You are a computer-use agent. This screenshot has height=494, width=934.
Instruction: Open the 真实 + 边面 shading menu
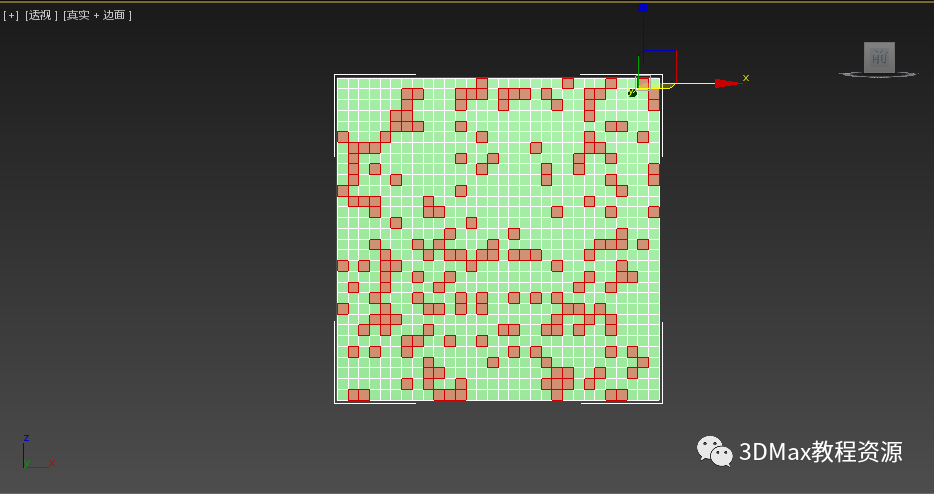click(97, 15)
